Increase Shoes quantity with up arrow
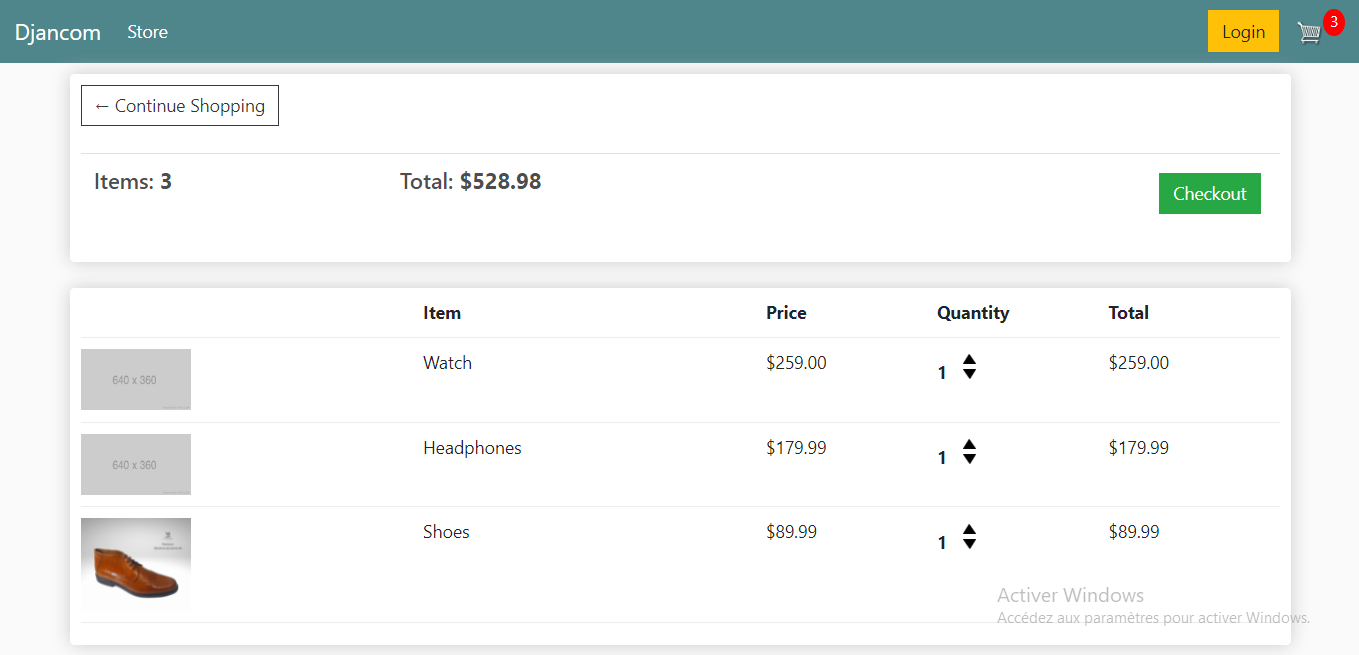 pyautogui.click(x=969, y=530)
